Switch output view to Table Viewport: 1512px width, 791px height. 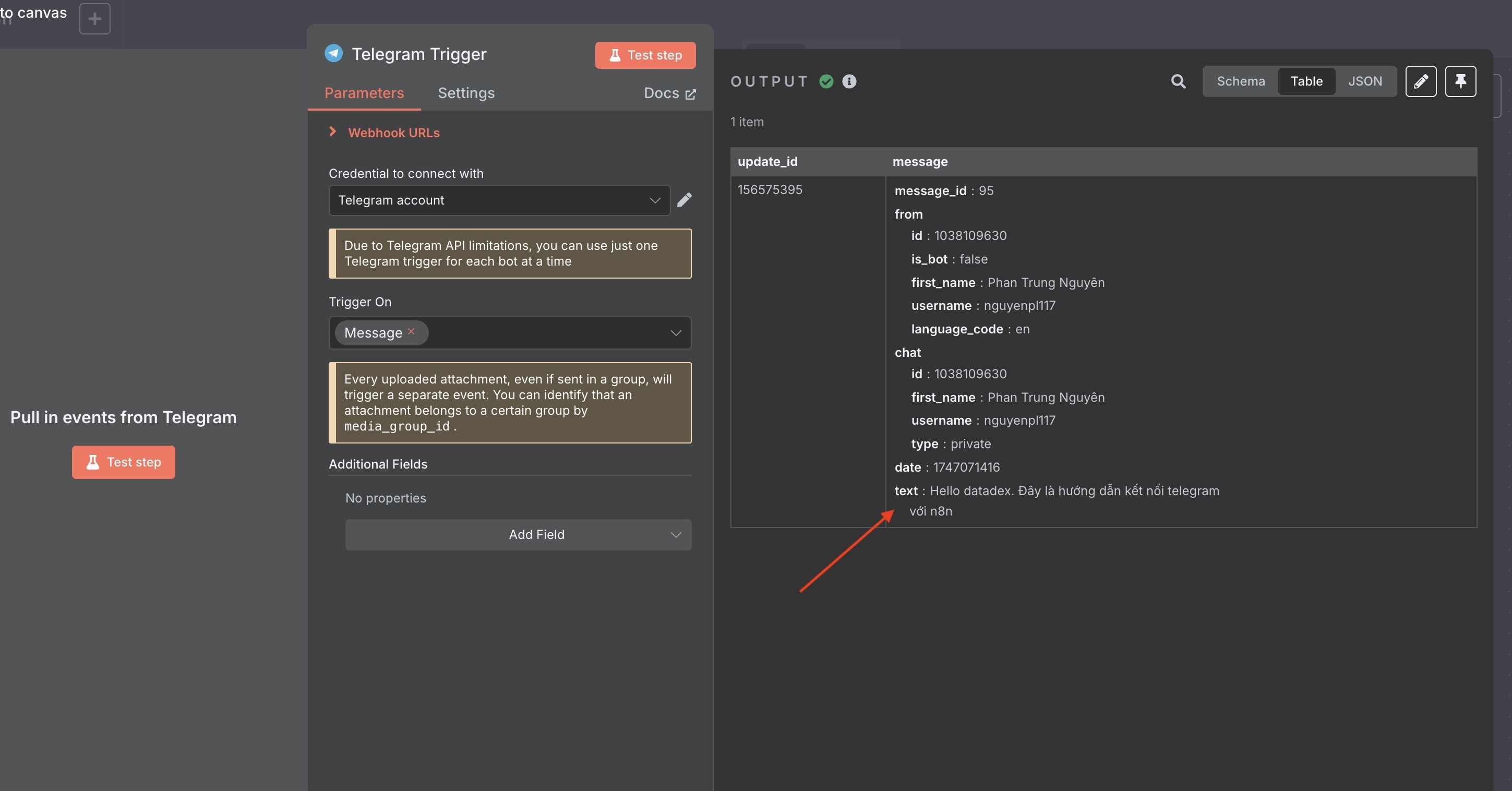tap(1306, 81)
